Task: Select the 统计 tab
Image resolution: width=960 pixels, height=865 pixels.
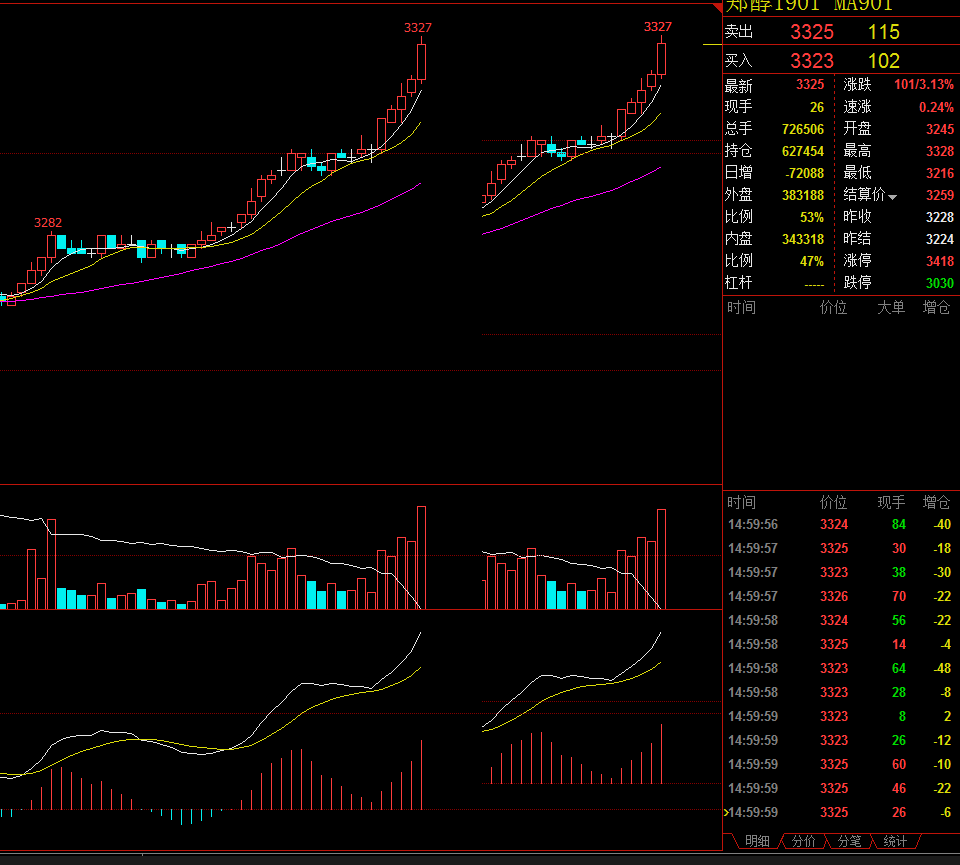Action: (x=895, y=842)
